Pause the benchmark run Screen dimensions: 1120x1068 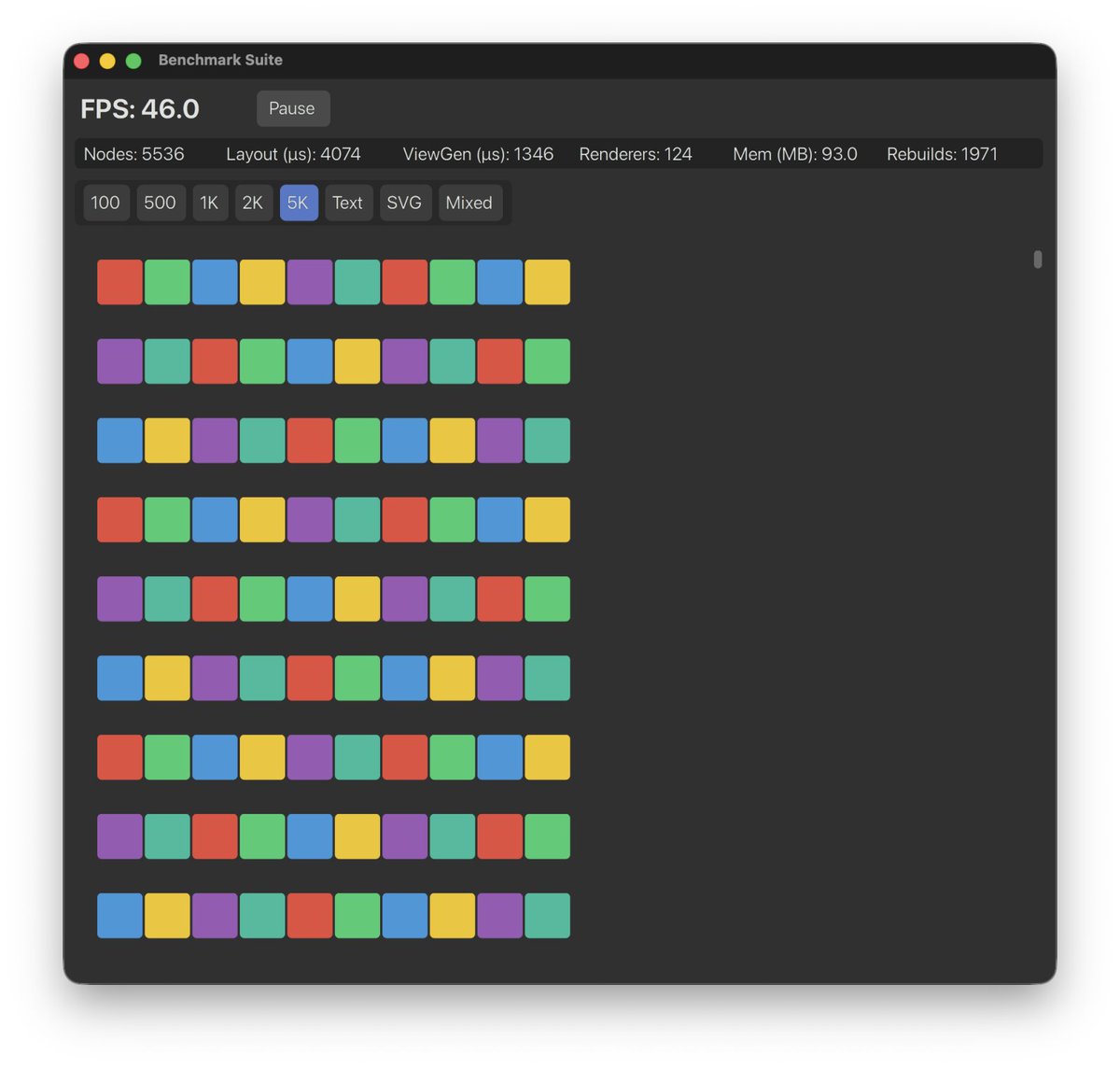click(x=292, y=108)
